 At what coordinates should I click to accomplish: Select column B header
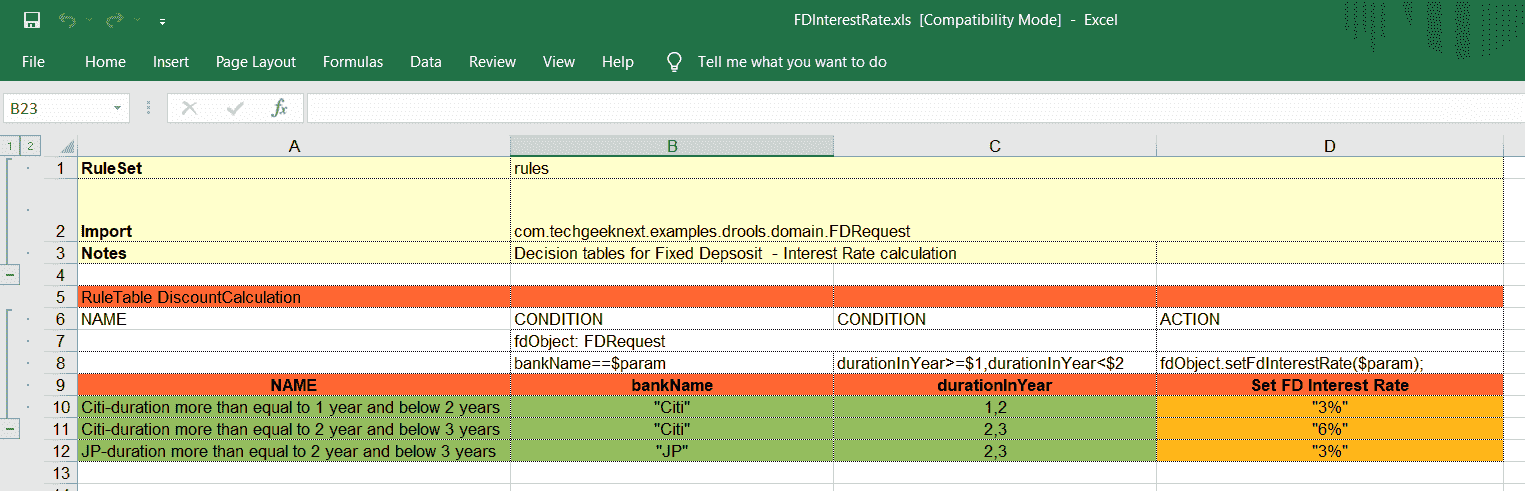672,147
